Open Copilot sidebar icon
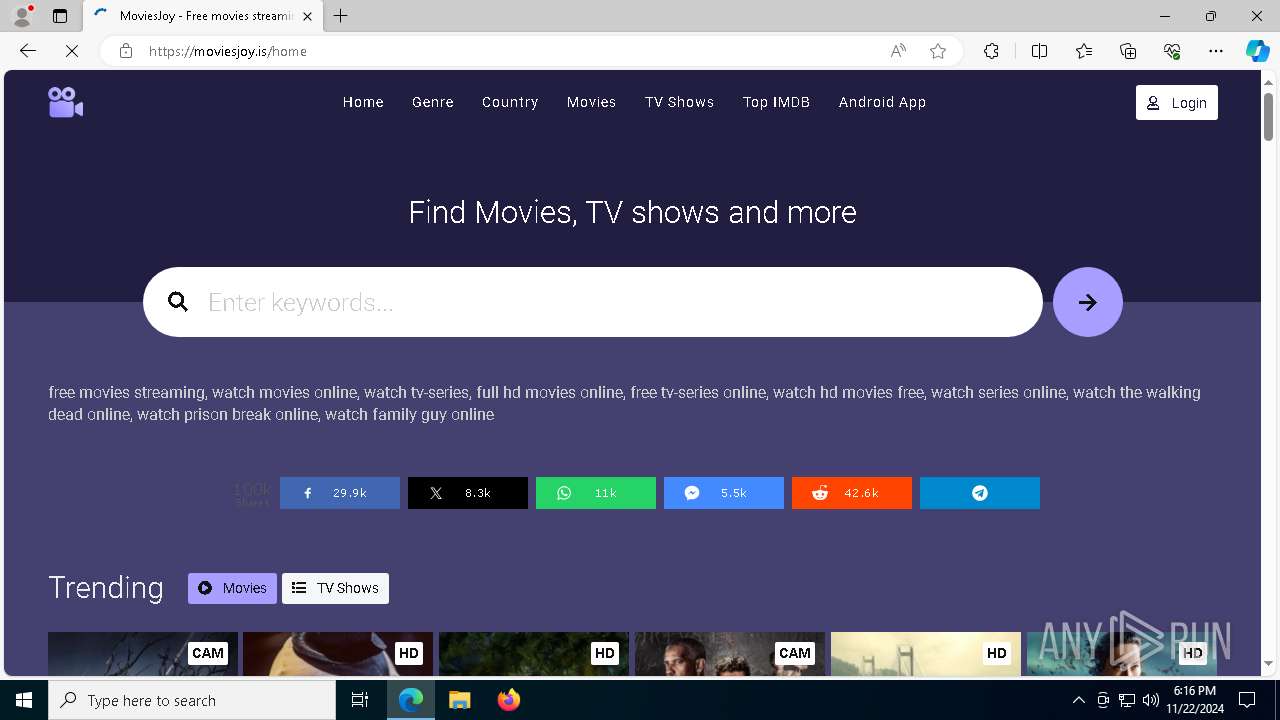 [1257, 51]
